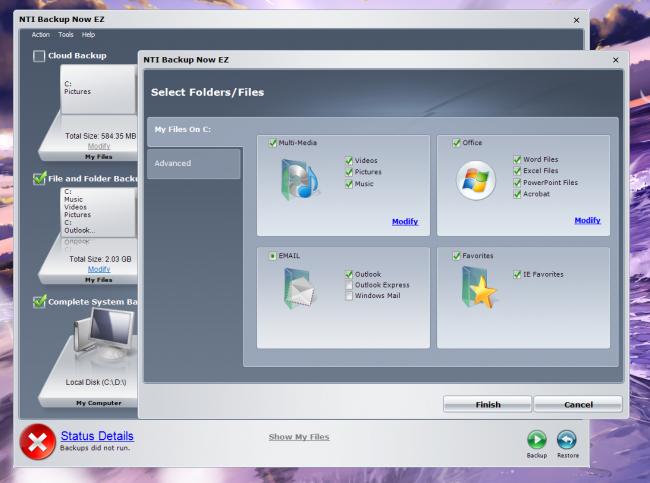Close the main NTI Backup Now EZ window
The height and width of the screenshot is (483, 650).
click(x=576, y=20)
